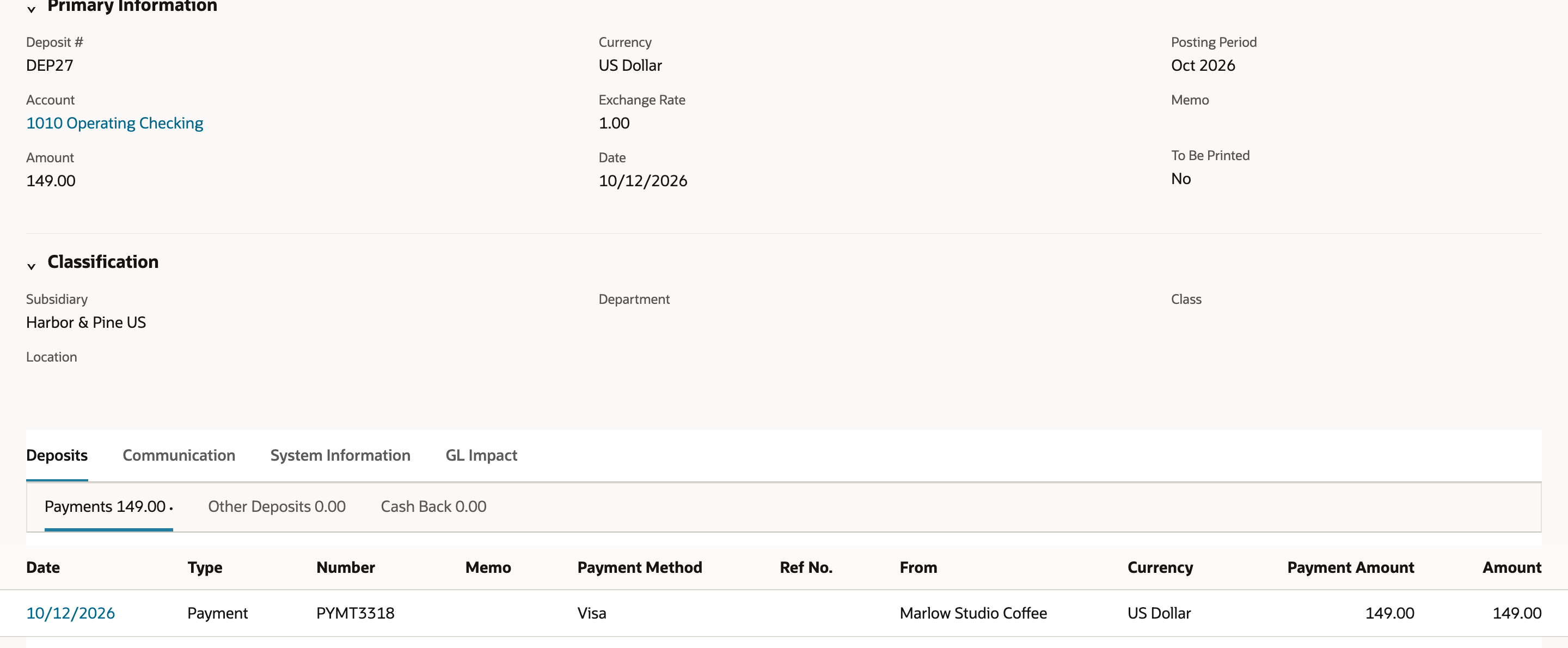This screenshot has width=1568, height=648.
Task: Switch to the Communication tab
Action: (179, 455)
